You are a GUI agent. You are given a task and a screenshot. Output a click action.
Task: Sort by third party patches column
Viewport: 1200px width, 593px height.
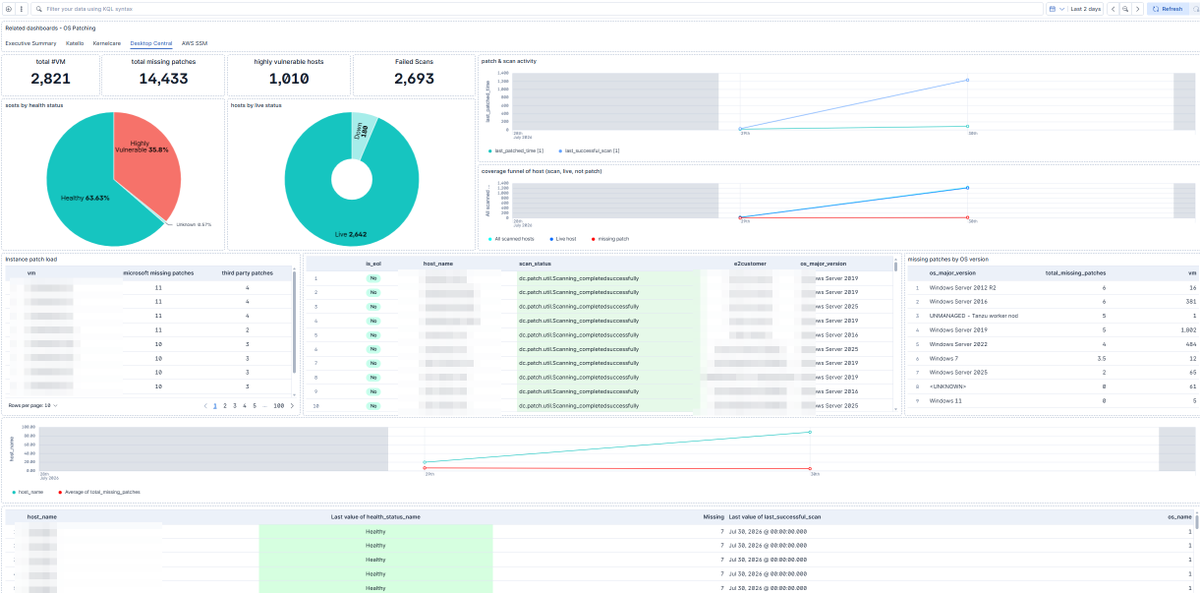click(247, 272)
